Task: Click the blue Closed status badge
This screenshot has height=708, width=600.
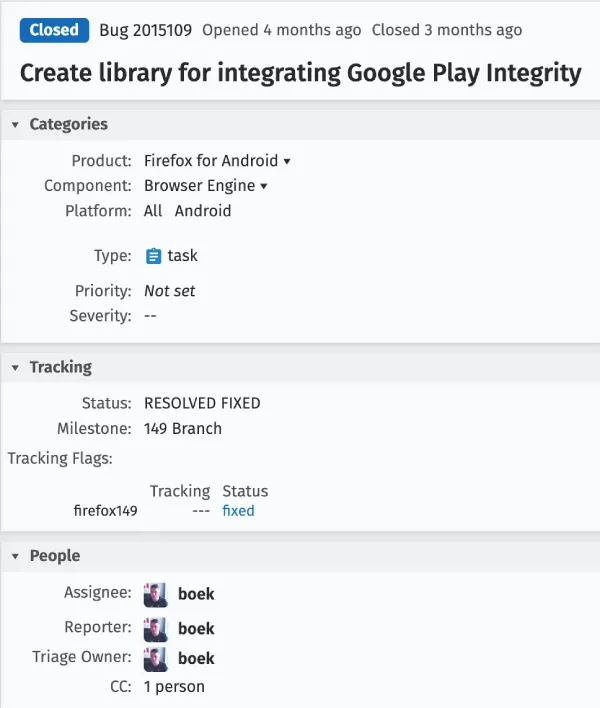Action: coord(54,30)
